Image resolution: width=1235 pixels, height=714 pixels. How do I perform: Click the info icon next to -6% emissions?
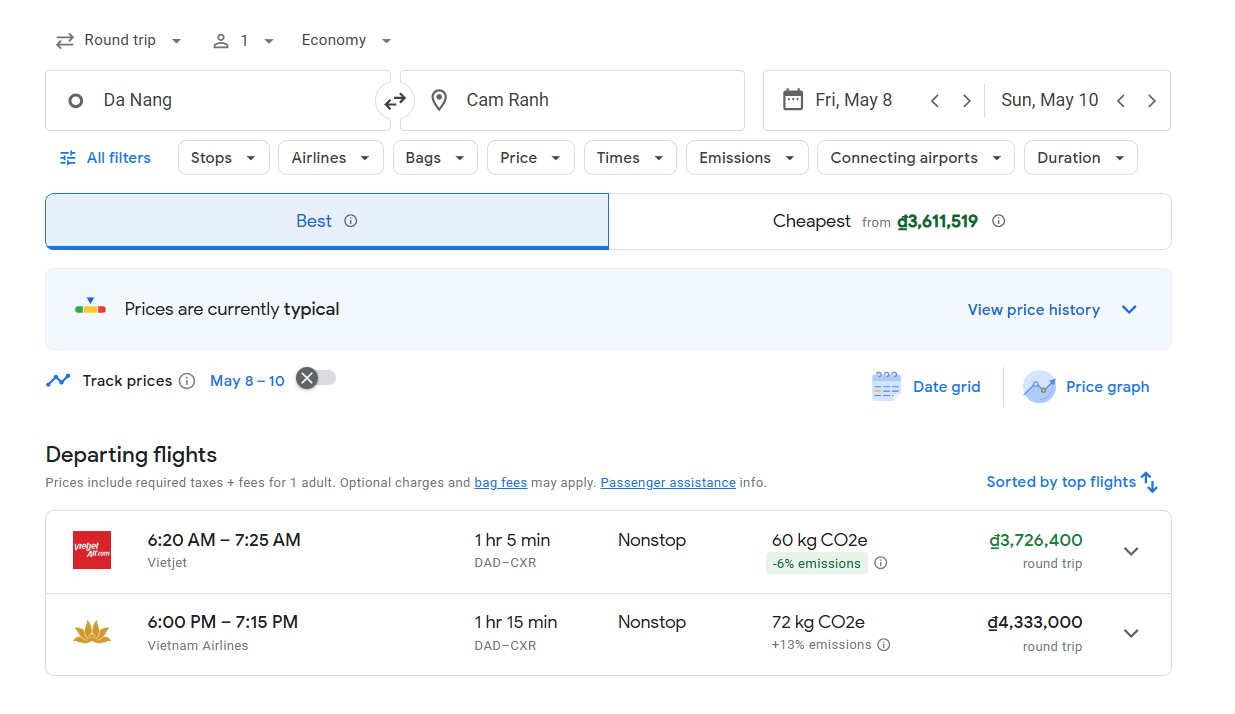pos(880,563)
